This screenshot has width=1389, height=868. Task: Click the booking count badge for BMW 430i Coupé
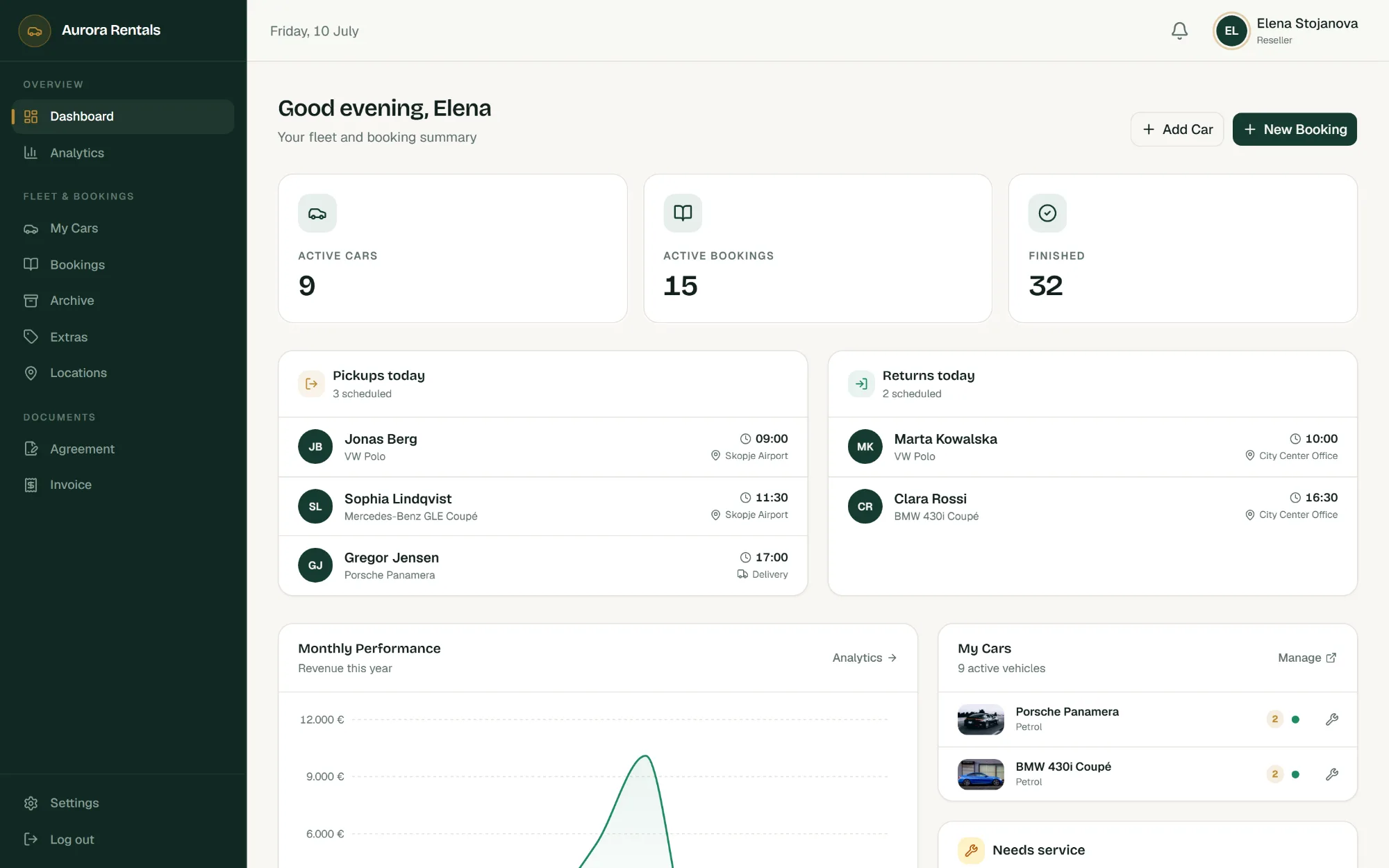[1274, 774]
